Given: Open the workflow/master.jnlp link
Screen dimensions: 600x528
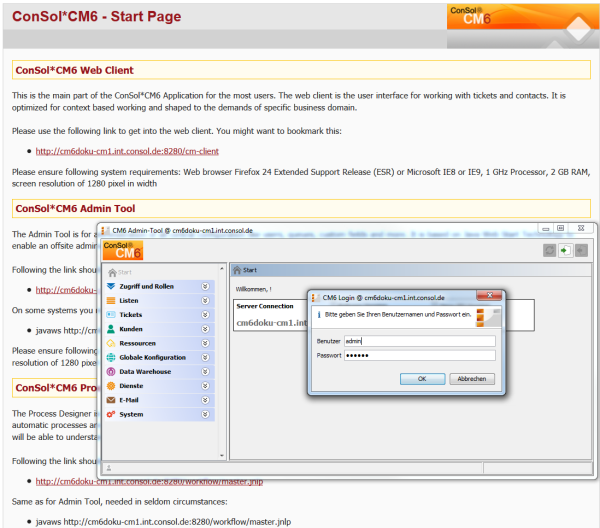Looking at the screenshot, I should [149, 481].
